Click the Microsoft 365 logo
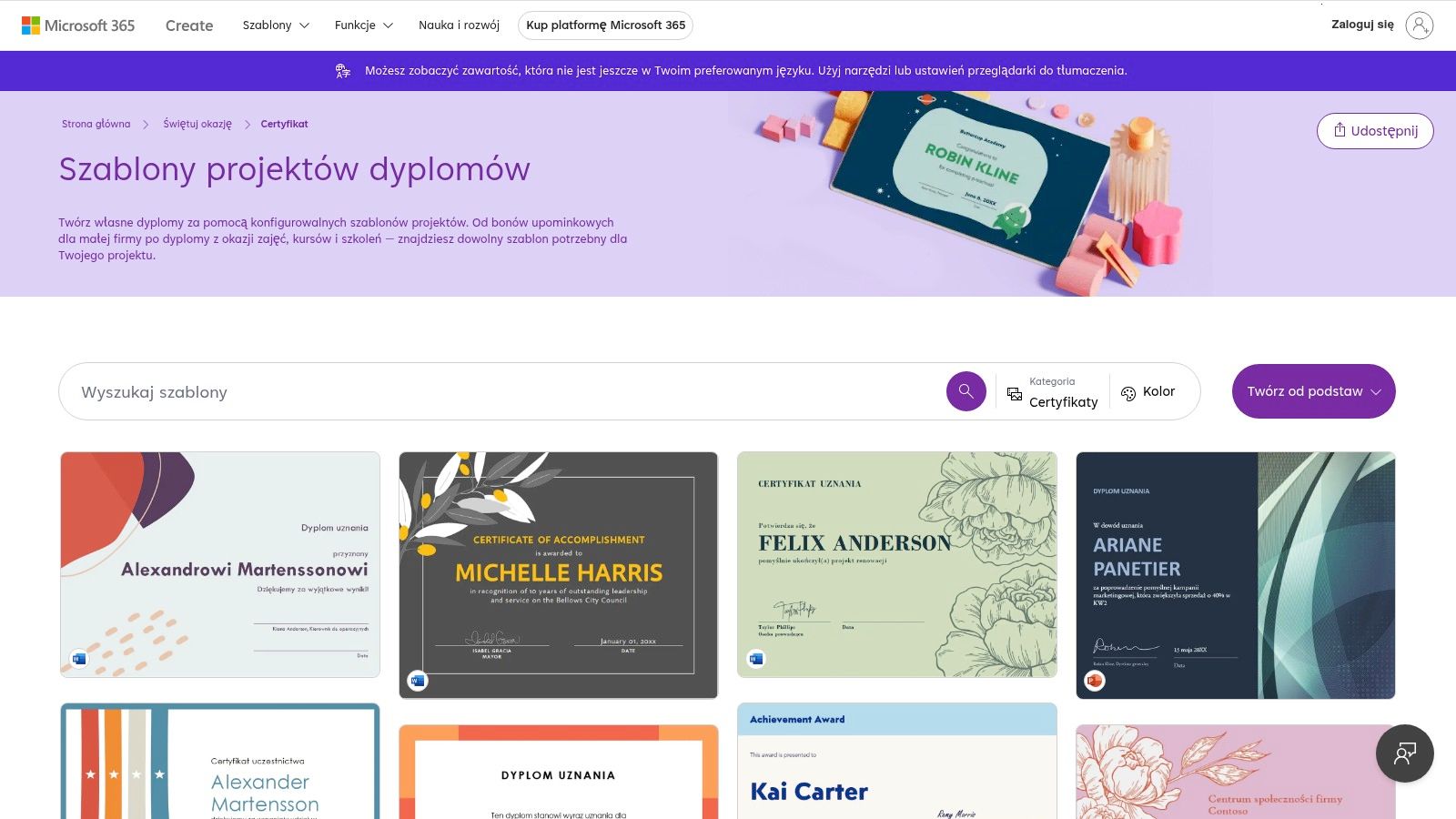The width and height of the screenshot is (1456, 819). (78, 25)
